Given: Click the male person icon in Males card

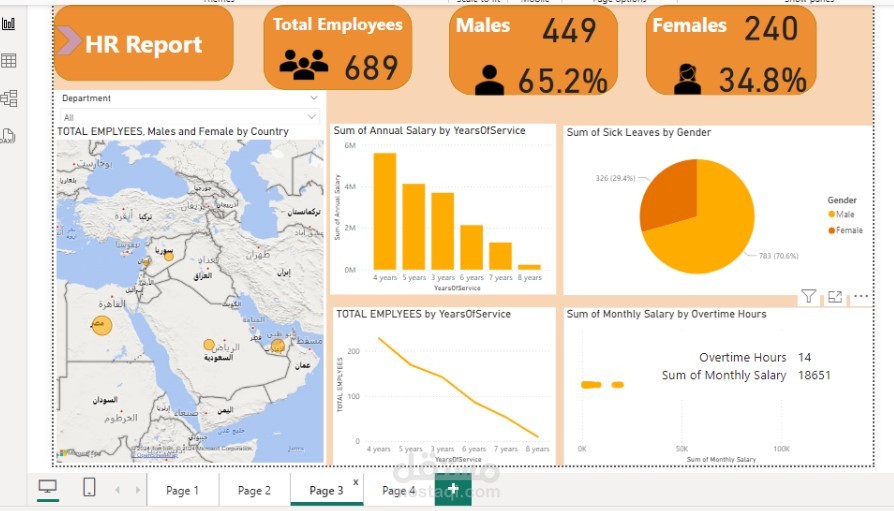Looking at the screenshot, I should (x=489, y=80).
